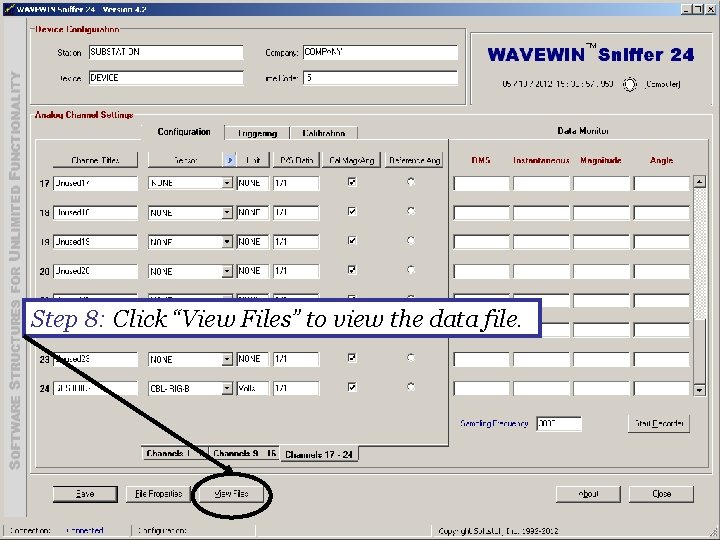The width and height of the screenshot is (720, 540).
Task: Click the Station field containing SUBSTATION
Action: [166, 52]
